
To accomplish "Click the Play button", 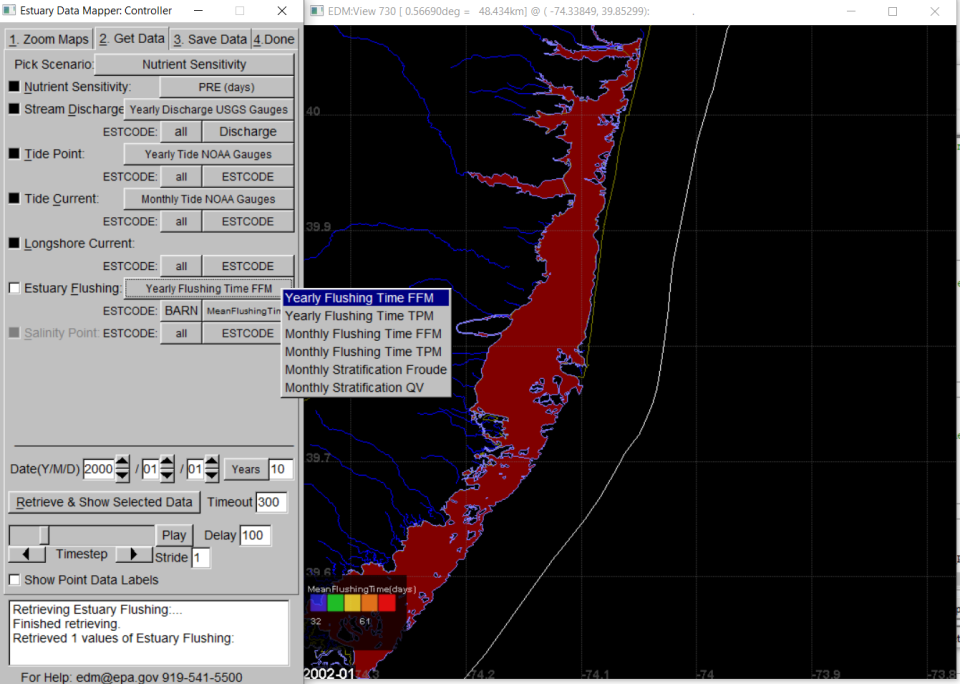I will pyautogui.click(x=174, y=535).
